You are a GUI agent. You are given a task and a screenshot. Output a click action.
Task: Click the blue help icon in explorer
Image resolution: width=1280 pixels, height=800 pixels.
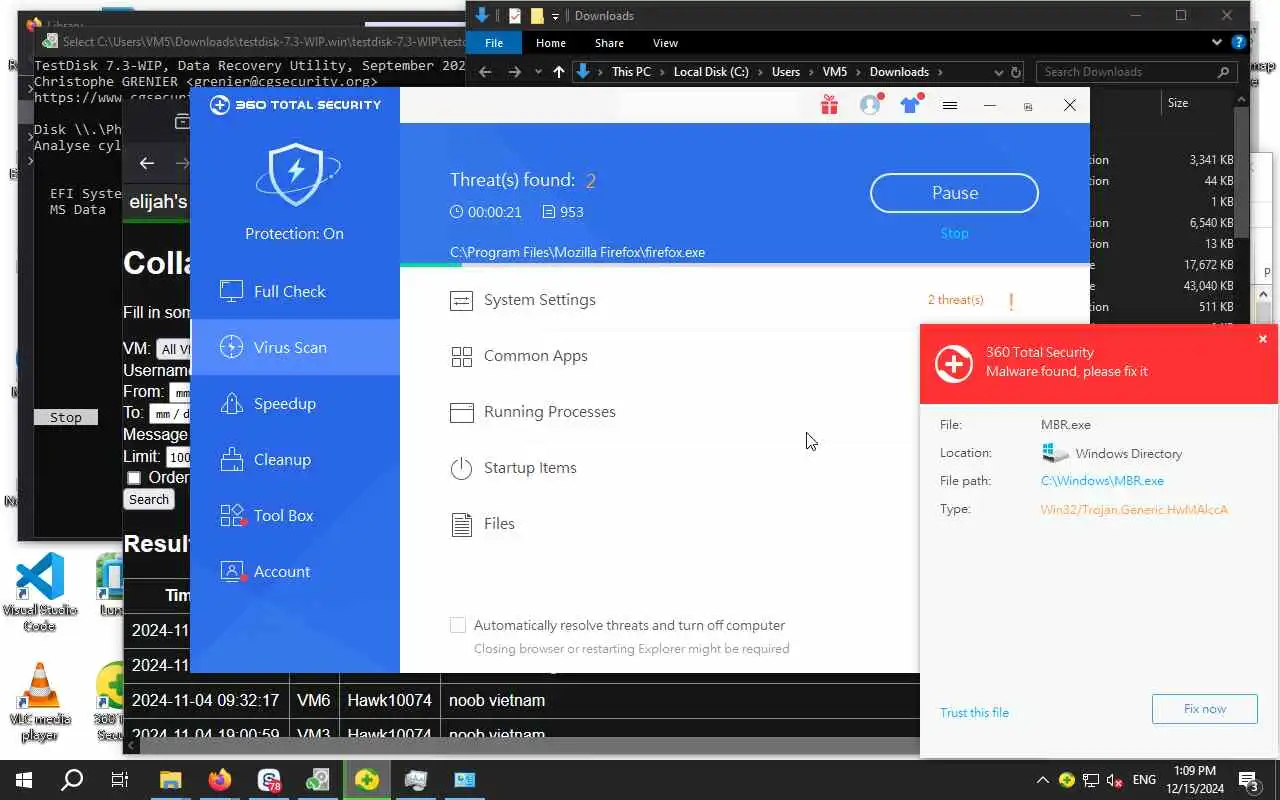coord(1239,43)
